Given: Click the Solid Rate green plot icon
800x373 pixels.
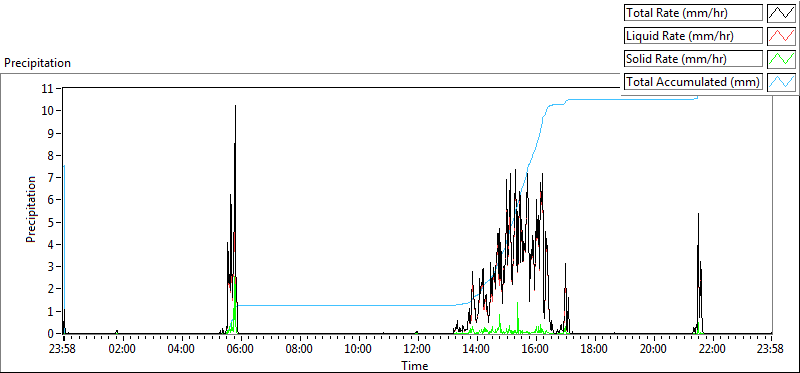Looking at the screenshot, I should (780, 59).
